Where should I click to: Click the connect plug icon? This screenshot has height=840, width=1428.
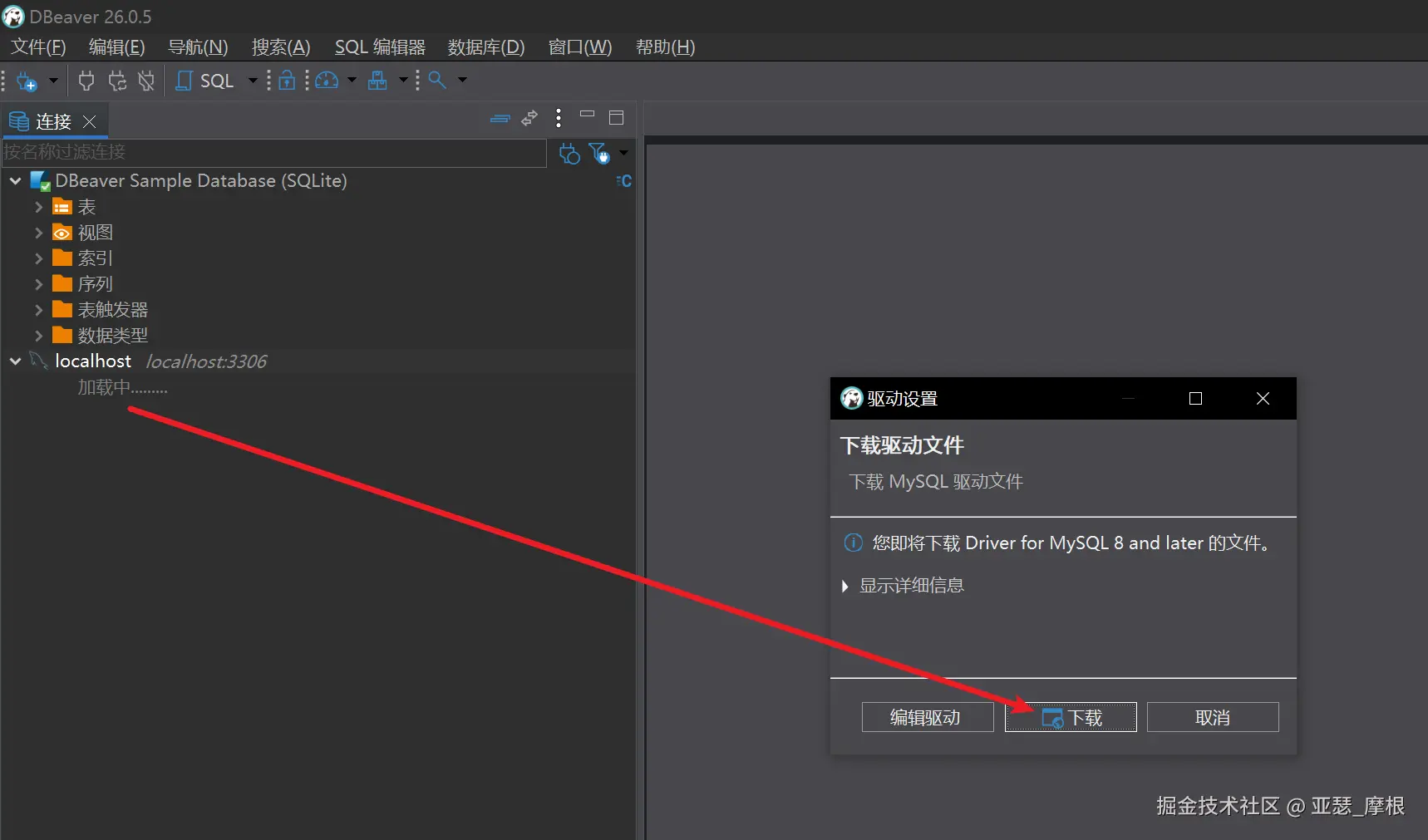(x=86, y=81)
